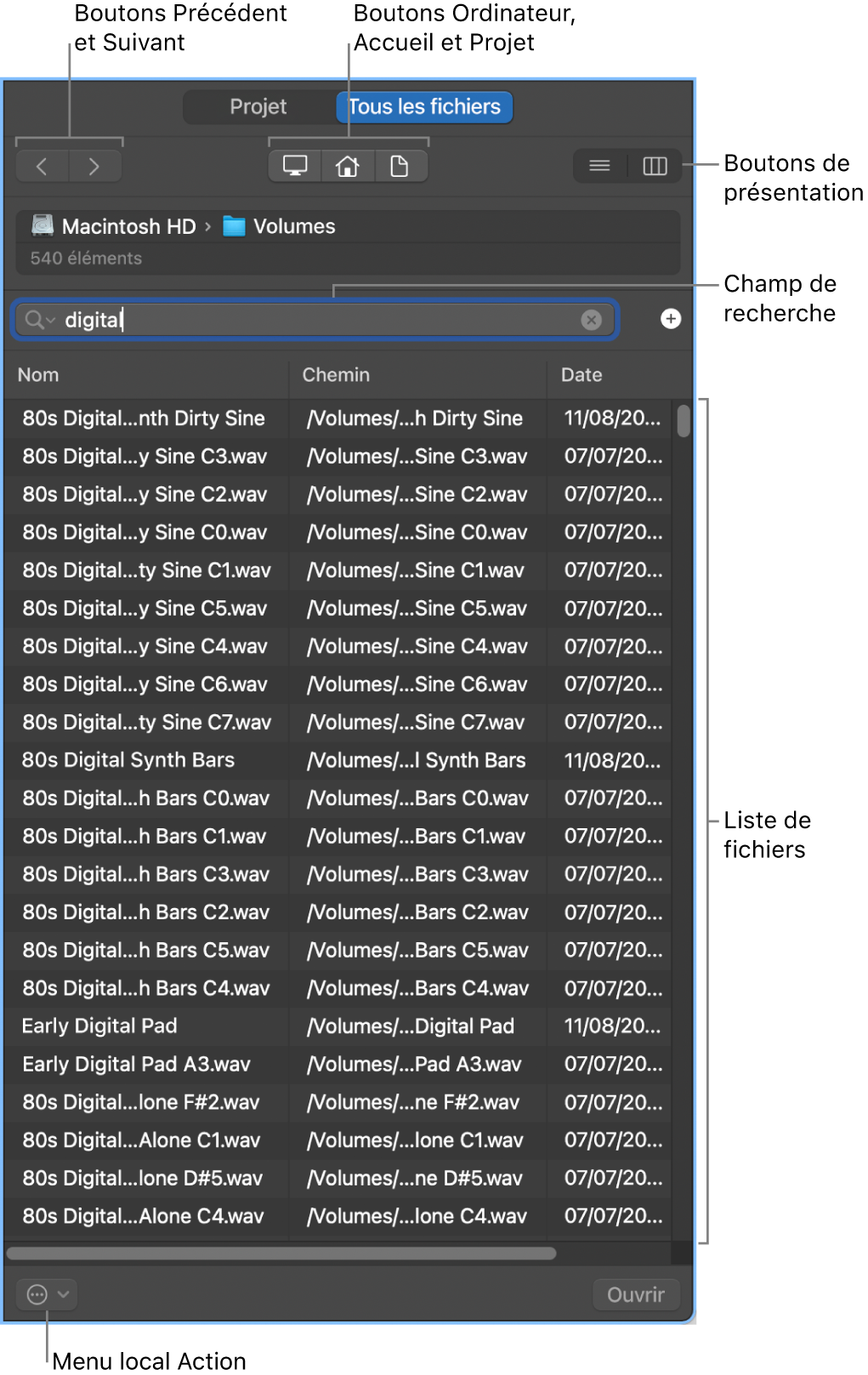
Task: Switch to list view presentation
Action: (x=599, y=166)
